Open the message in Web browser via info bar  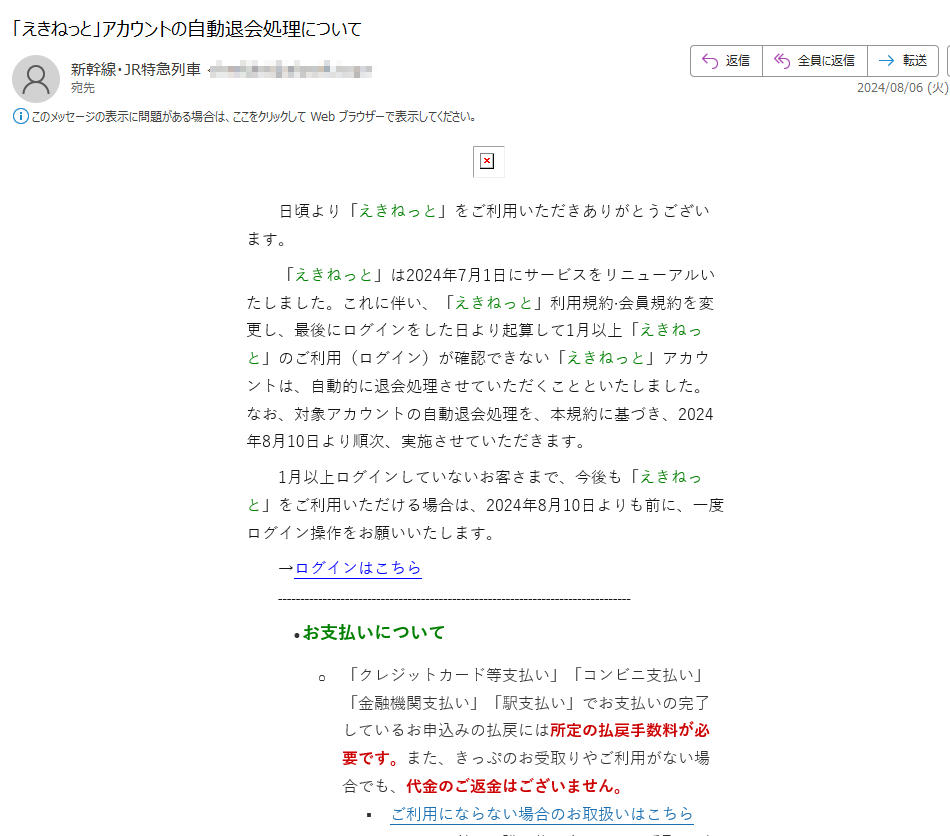[x=253, y=116]
